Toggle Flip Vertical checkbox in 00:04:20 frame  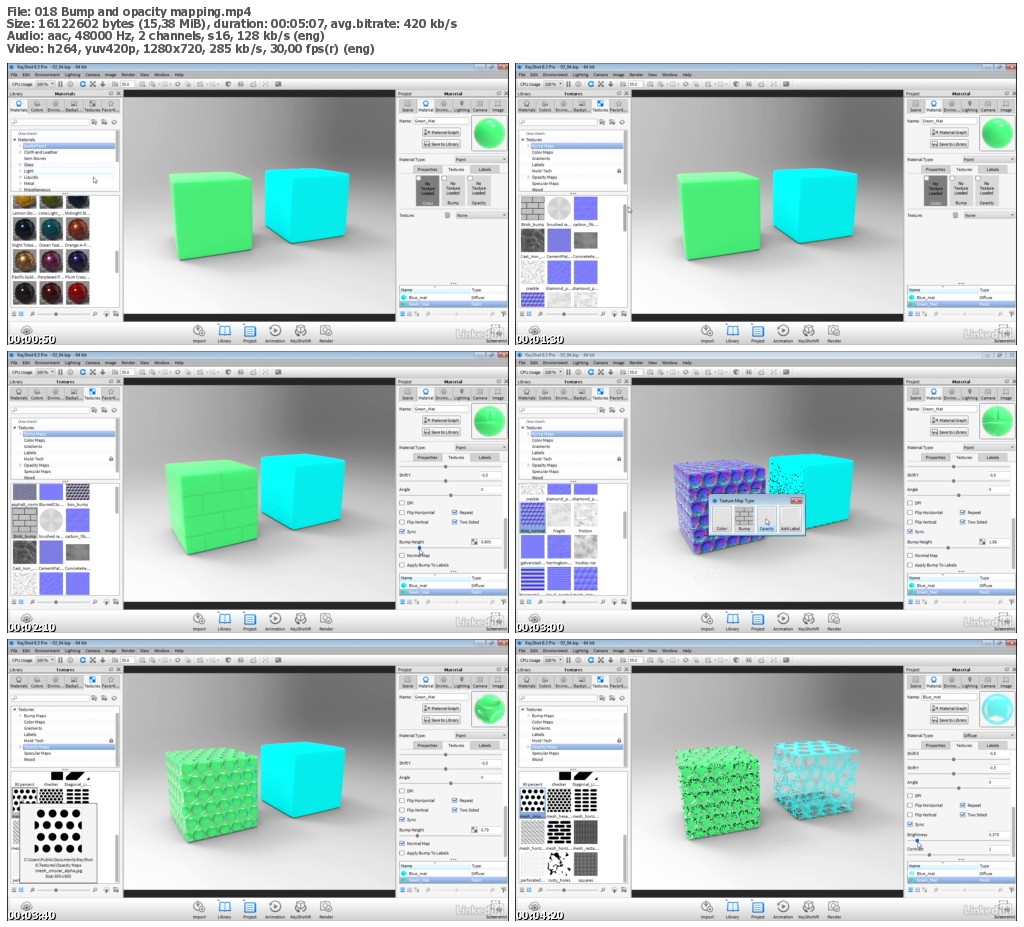910,815
